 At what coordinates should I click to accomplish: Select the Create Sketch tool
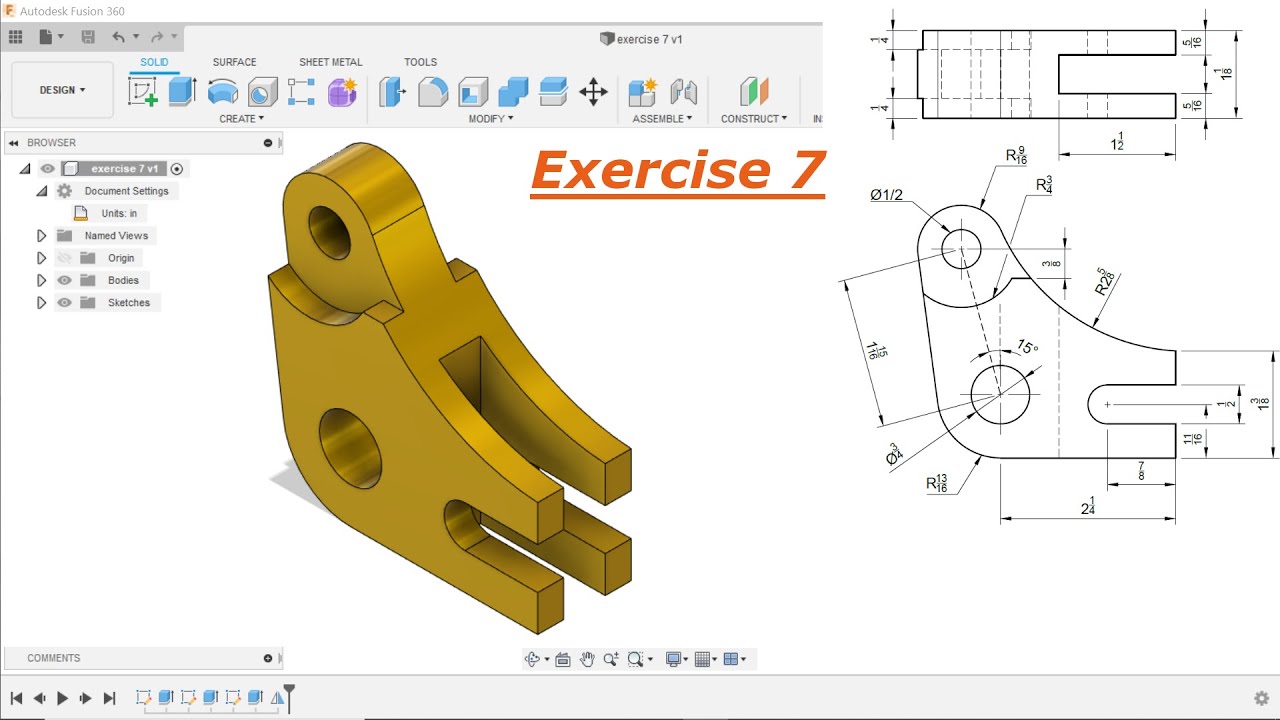tap(143, 92)
